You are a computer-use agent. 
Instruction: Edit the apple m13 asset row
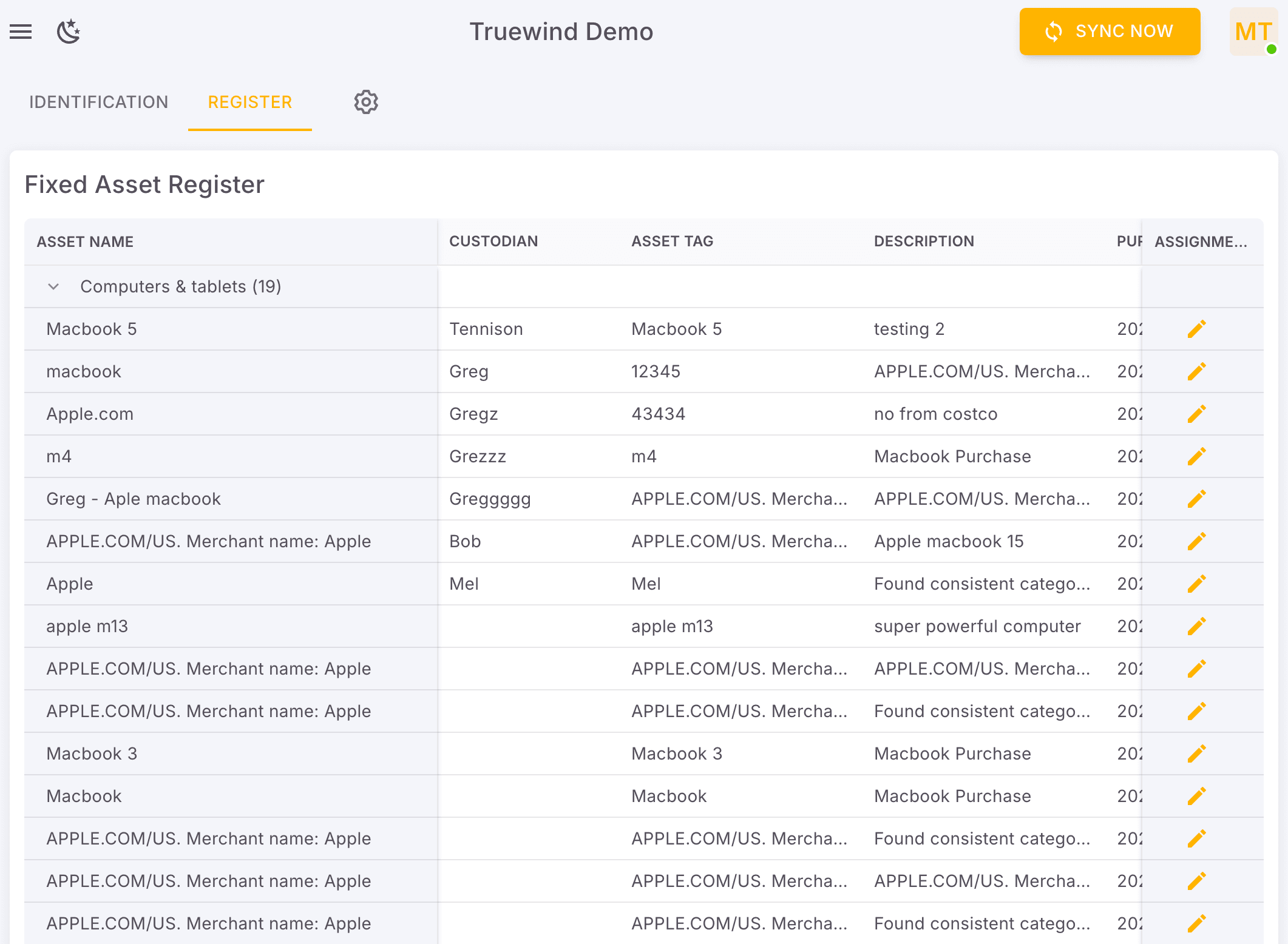pos(1195,625)
